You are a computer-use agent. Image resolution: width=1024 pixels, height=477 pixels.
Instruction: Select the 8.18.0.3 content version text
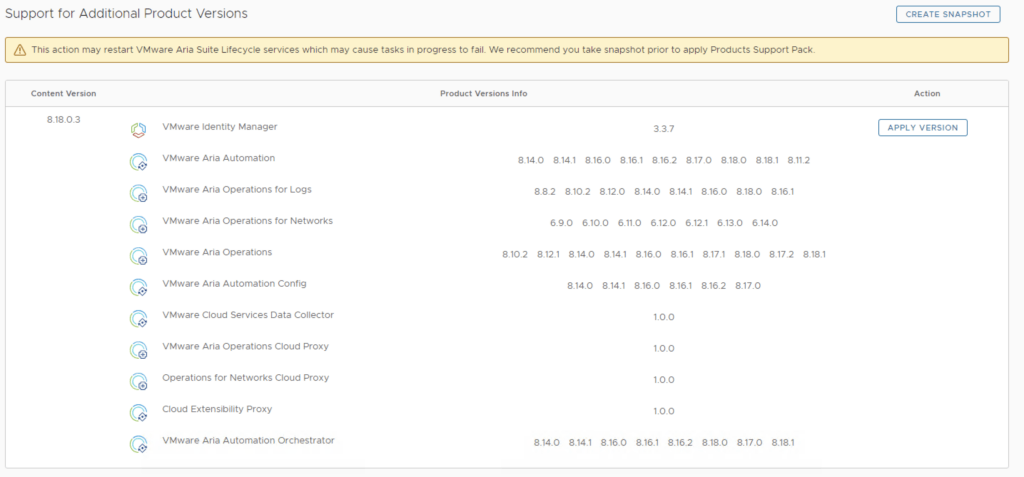click(x=63, y=119)
